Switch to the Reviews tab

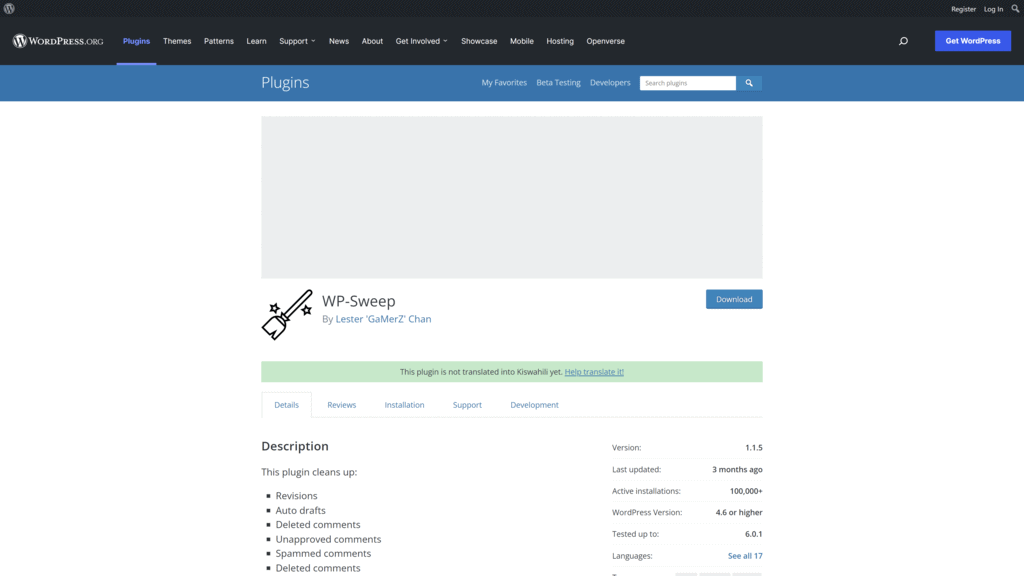point(342,405)
